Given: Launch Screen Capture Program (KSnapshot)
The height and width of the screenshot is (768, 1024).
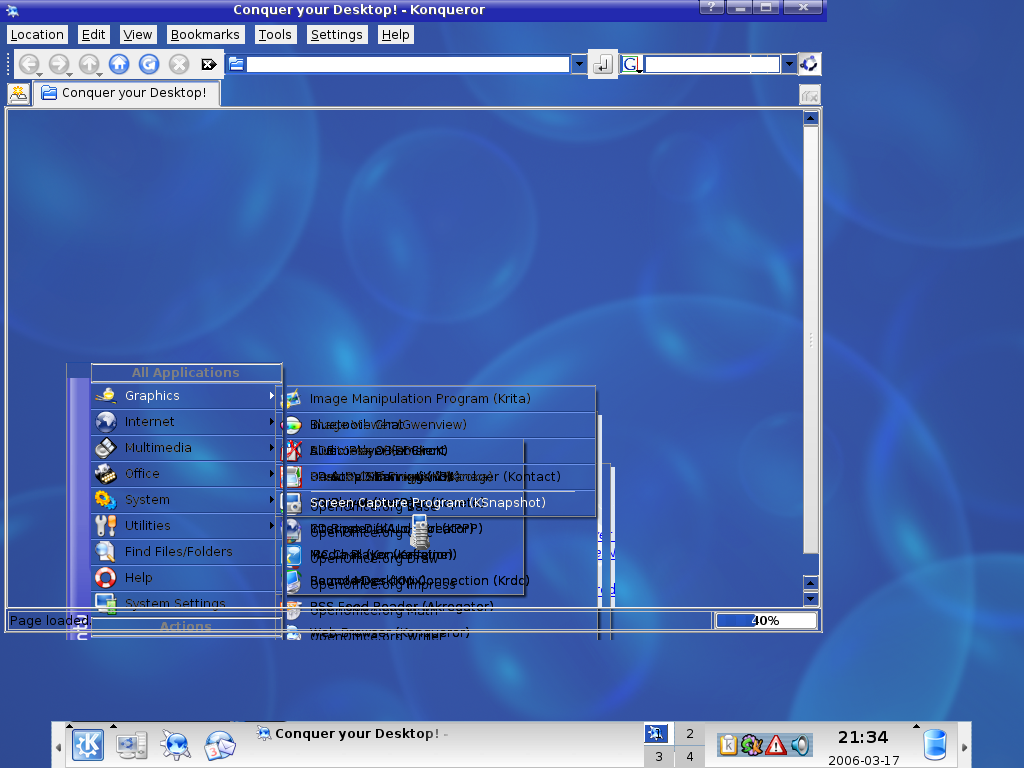Looking at the screenshot, I should pyautogui.click(x=440, y=503).
